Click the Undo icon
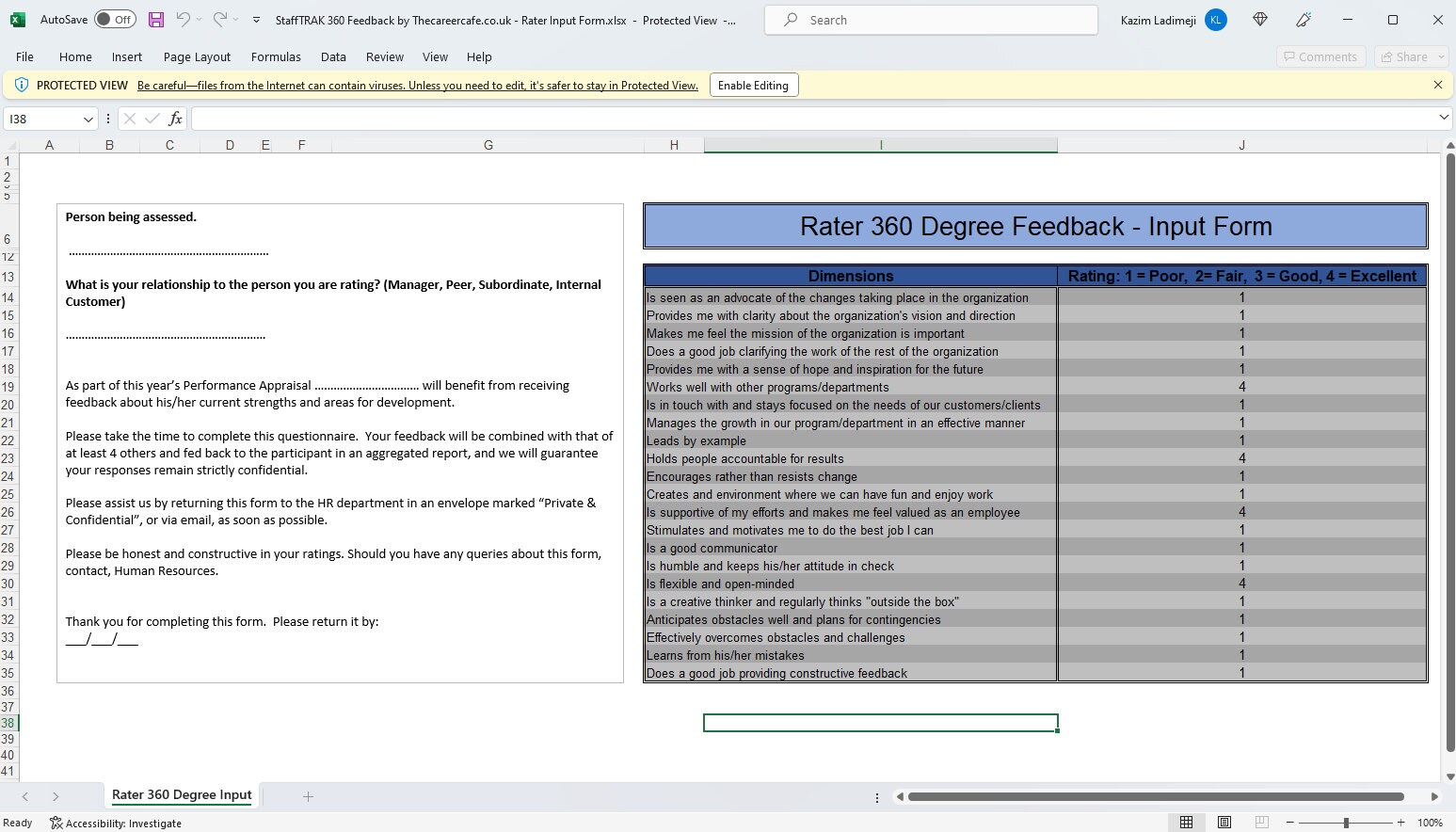Viewport: 1456px width, 832px height. coord(184,19)
